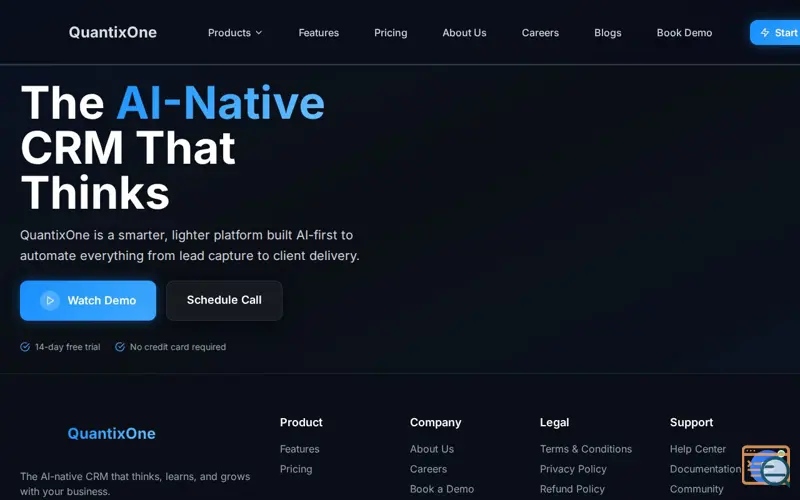Open About Us in top navigation
The width and height of the screenshot is (800, 500).
[464, 33]
